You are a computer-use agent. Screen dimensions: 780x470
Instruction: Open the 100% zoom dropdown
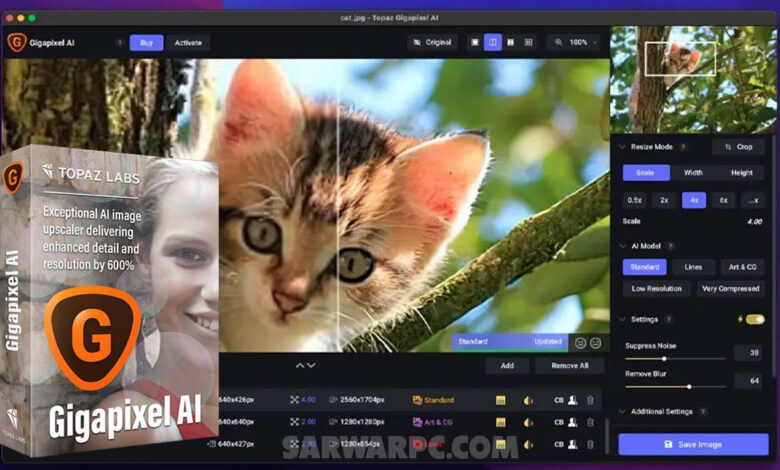coord(577,42)
